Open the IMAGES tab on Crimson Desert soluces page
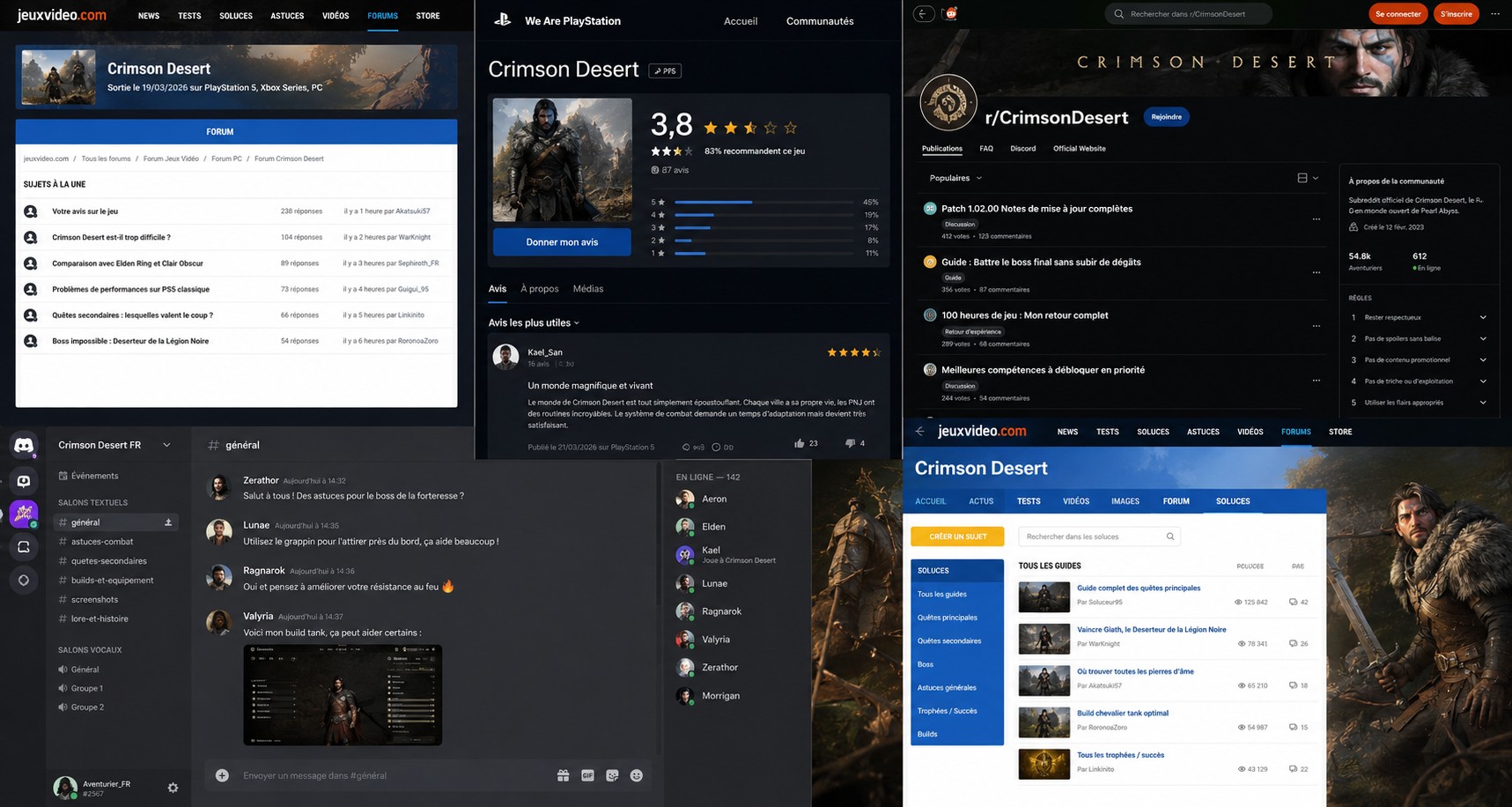 (x=1125, y=501)
